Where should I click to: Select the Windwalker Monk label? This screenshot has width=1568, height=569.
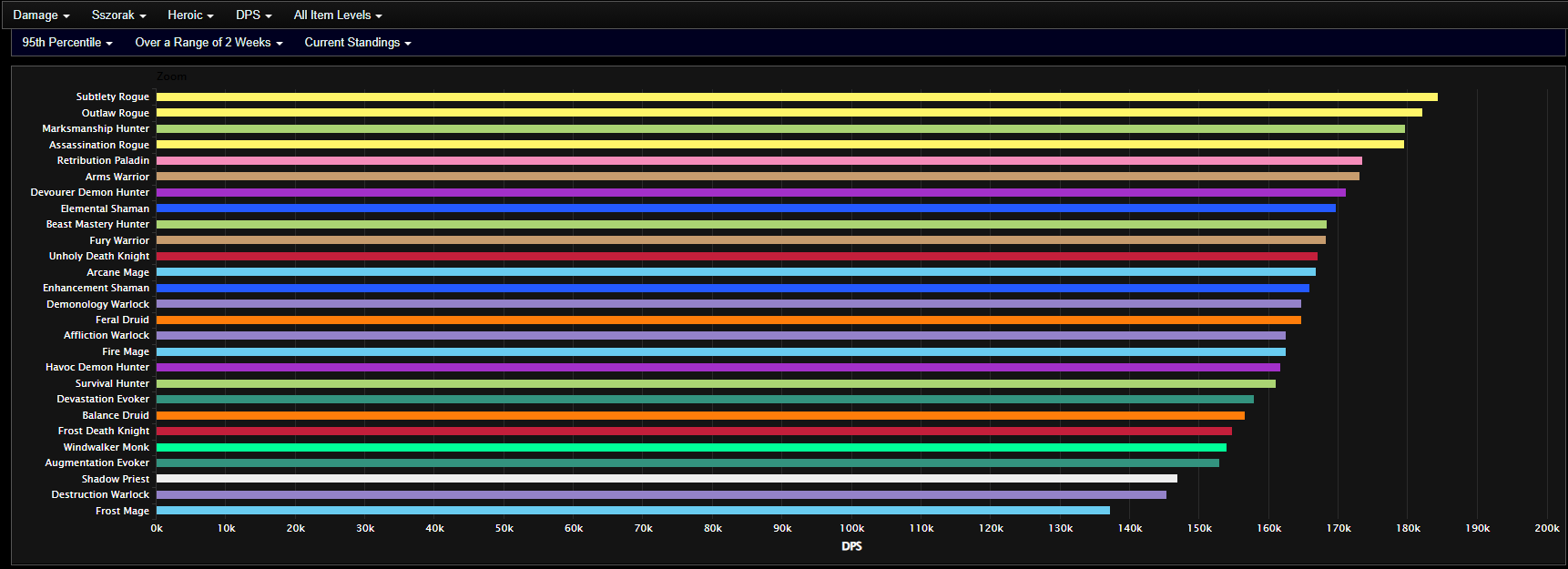106,447
